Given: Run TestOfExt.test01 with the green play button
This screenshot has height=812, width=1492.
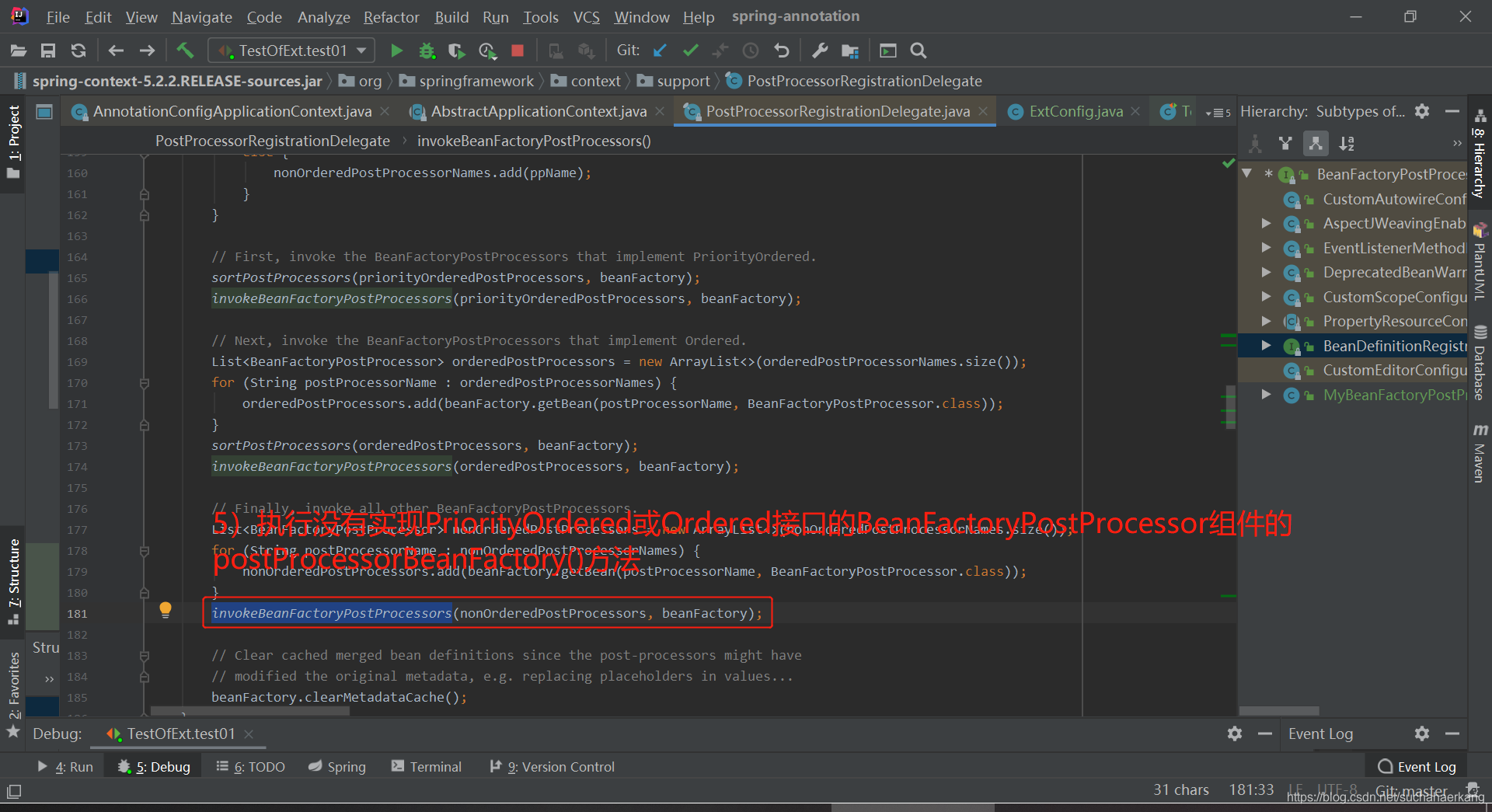Looking at the screenshot, I should coord(396,51).
